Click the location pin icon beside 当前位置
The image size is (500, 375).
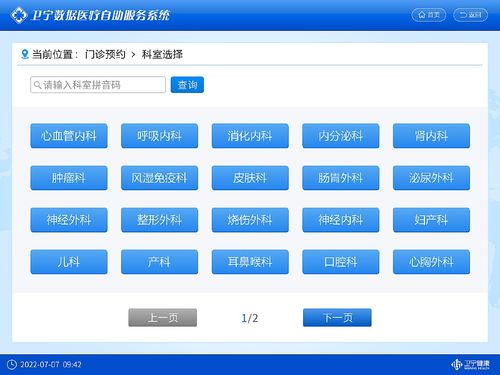tap(24, 54)
